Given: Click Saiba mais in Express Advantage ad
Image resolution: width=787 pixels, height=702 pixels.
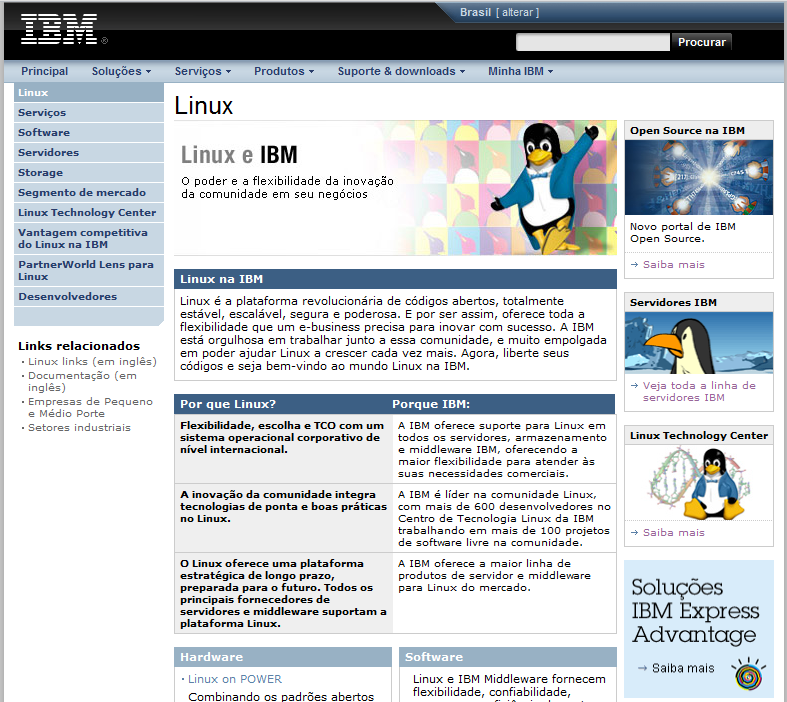Looking at the screenshot, I should [x=683, y=668].
